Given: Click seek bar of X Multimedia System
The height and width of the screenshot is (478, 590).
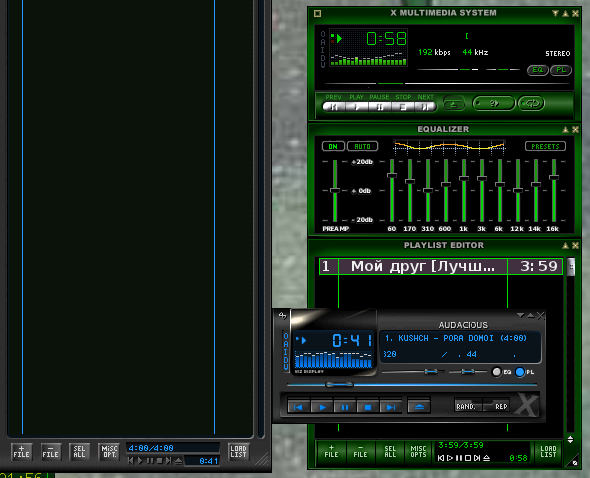Looking at the screenshot, I should (447, 83).
